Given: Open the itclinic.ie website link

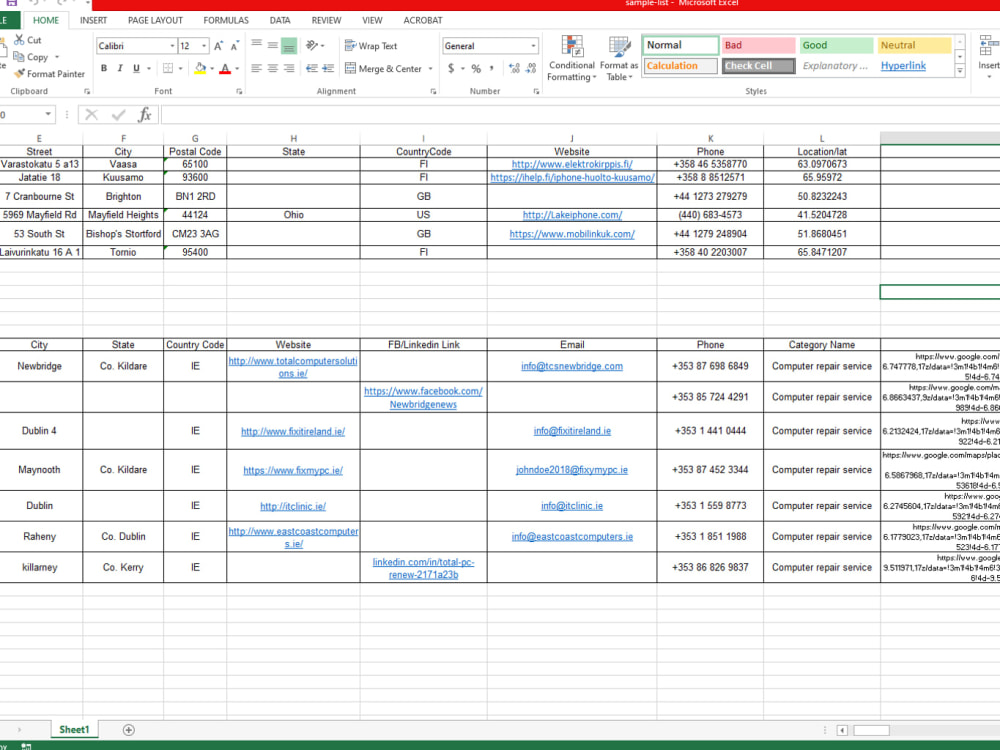Looking at the screenshot, I should (293, 506).
